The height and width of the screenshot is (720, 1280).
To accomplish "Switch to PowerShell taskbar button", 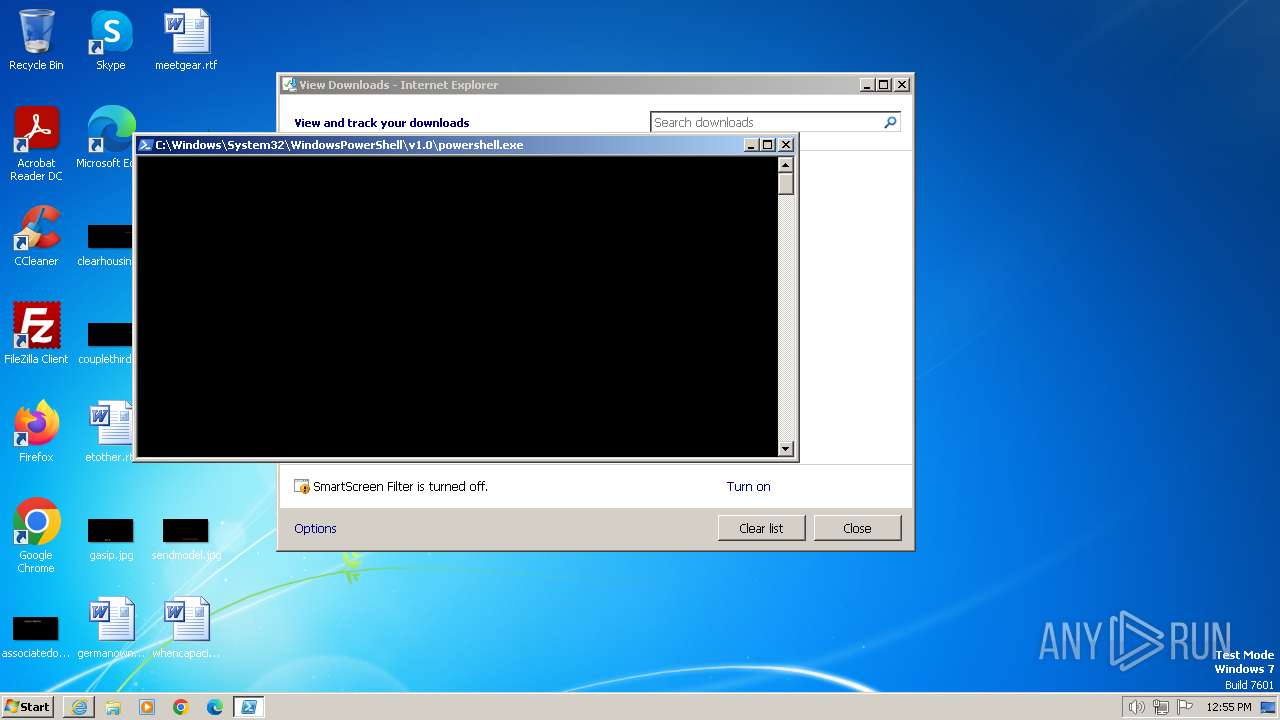I will coord(249,707).
